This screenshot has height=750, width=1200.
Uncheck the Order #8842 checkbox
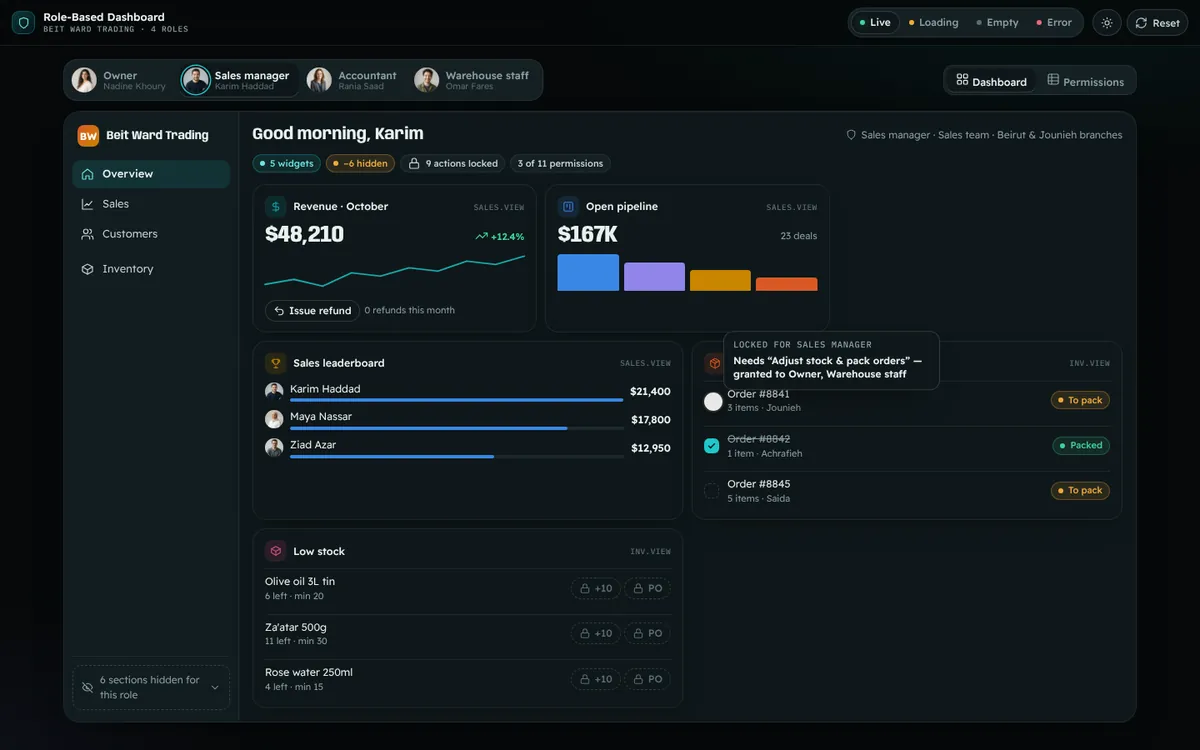click(x=712, y=446)
